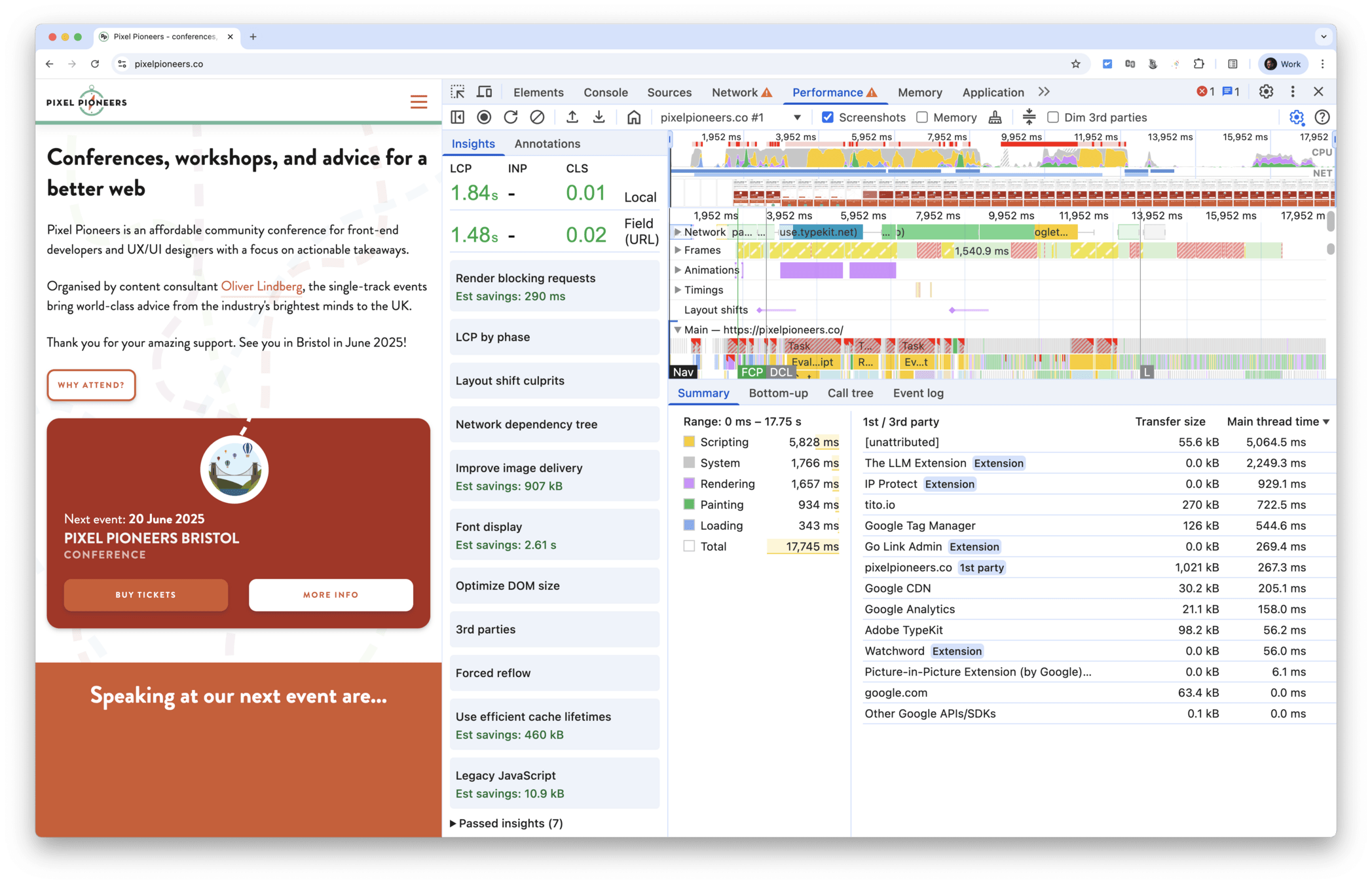Viewport: 1372px width, 884px height.
Task: Open the Annotations tab
Action: [x=547, y=143]
